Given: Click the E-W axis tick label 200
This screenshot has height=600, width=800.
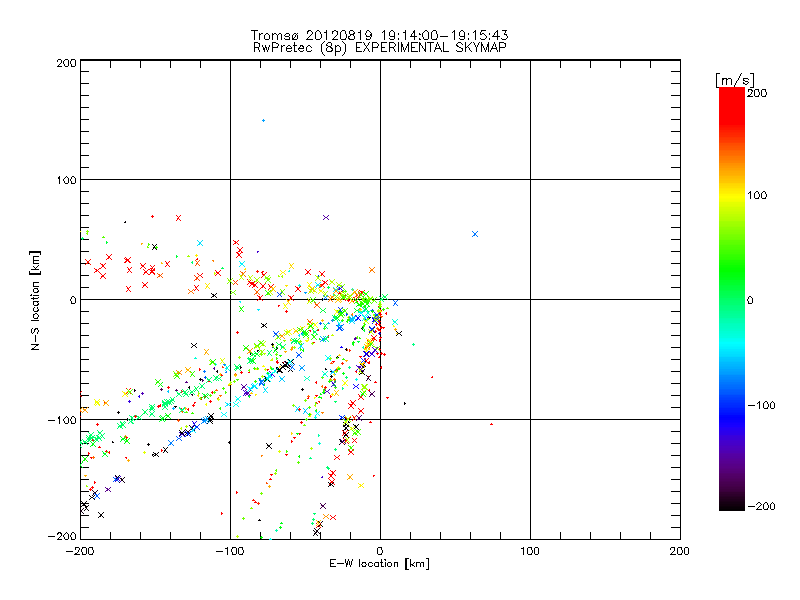Looking at the screenshot, I should [x=680, y=551].
